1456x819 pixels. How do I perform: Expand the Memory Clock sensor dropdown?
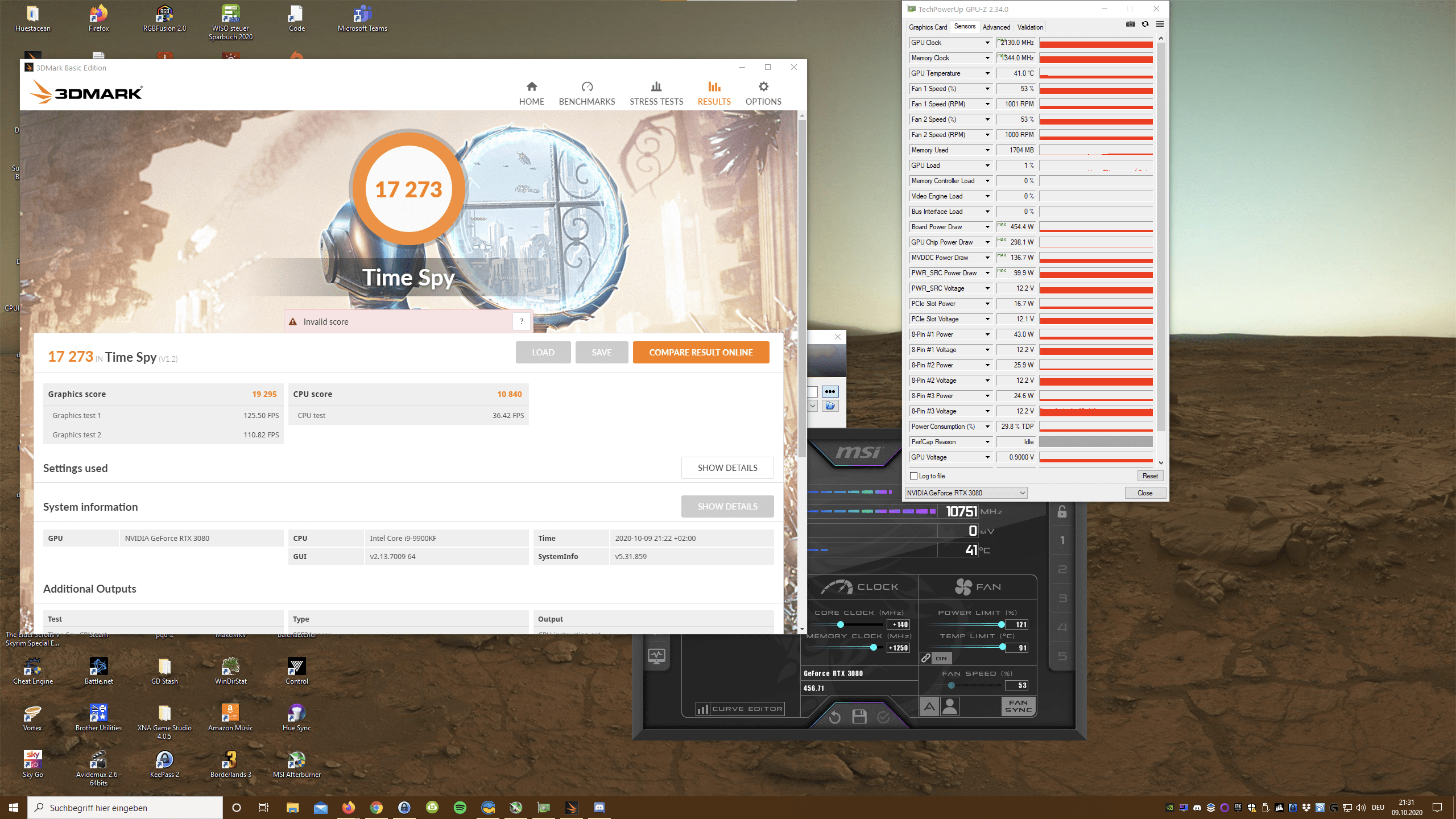pyautogui.click(x=987, y=58)
